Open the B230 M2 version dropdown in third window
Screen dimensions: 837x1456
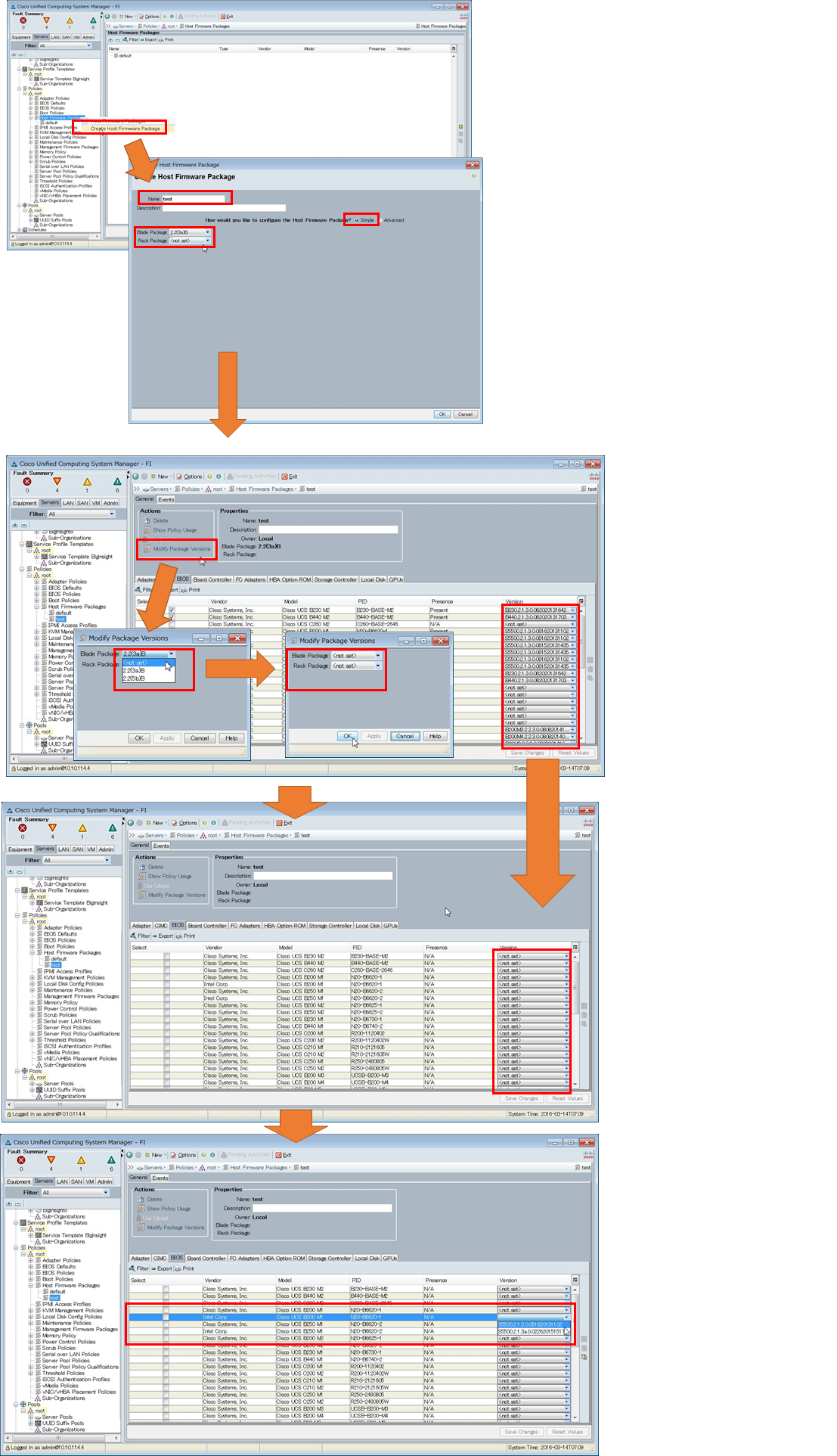click(x=534, y=956)
